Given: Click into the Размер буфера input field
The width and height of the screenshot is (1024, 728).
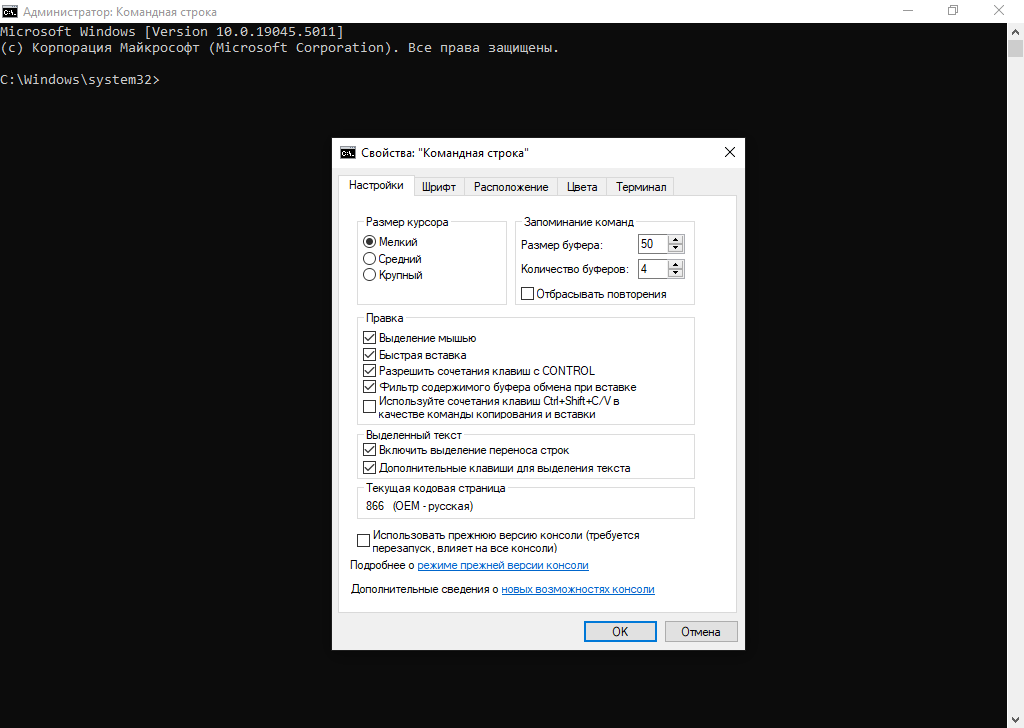Looking at the screenshot, I should 651,245.
